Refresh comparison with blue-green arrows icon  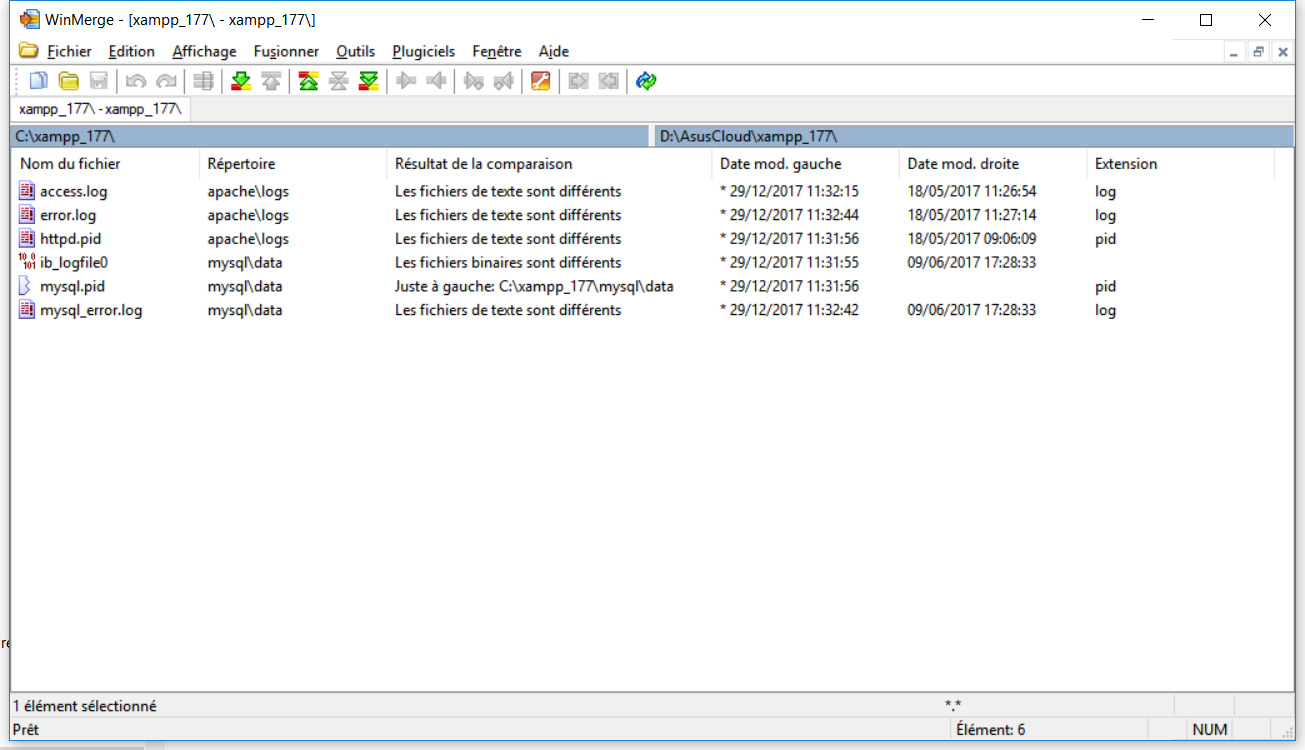[646, 81]
